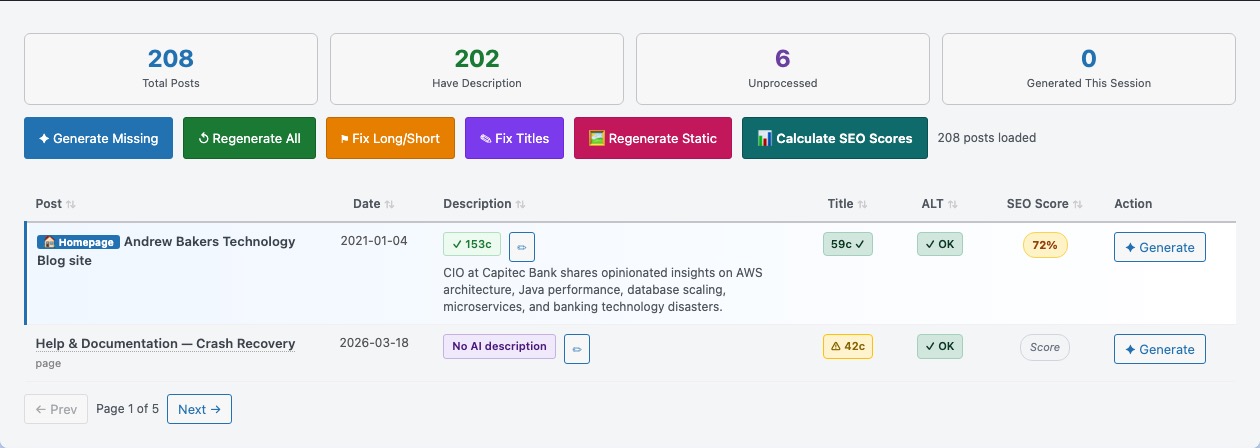
Task: Click the 72% SEO score badge
Action: 1045,245
